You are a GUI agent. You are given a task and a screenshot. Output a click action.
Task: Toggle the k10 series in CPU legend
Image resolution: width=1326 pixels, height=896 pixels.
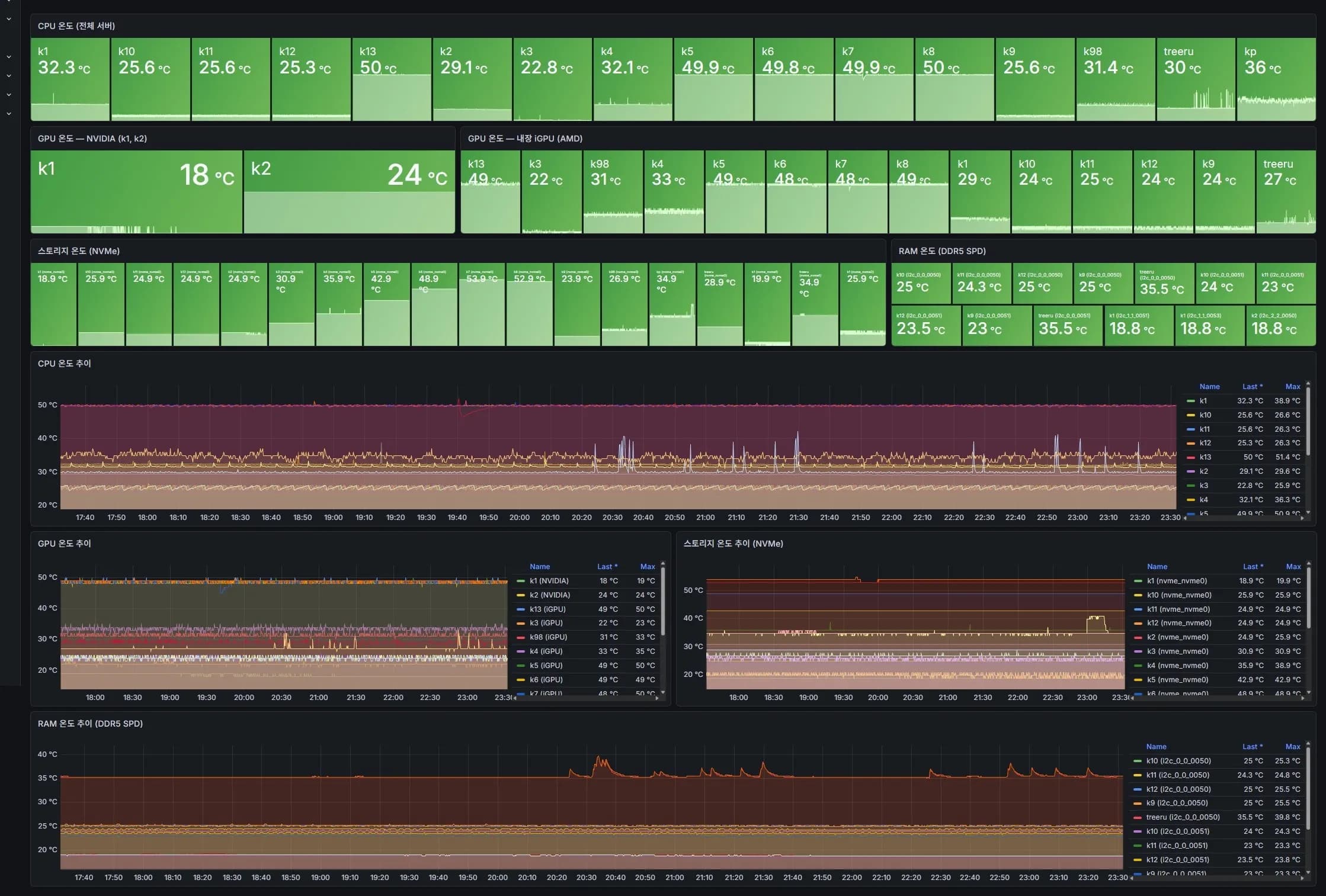tap(1203, 415)
